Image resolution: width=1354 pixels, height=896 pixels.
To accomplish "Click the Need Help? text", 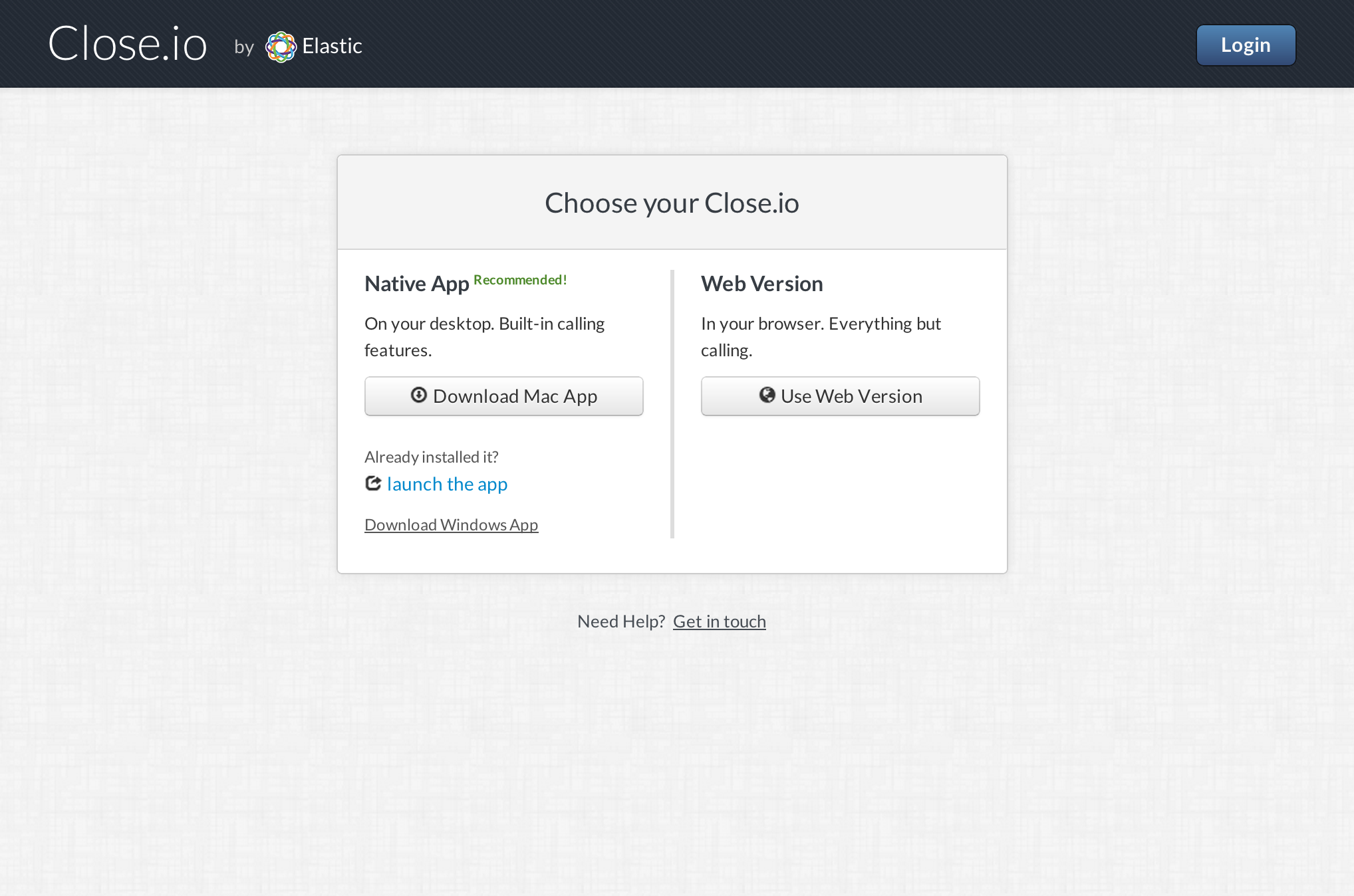I will [x=621, y=621].
